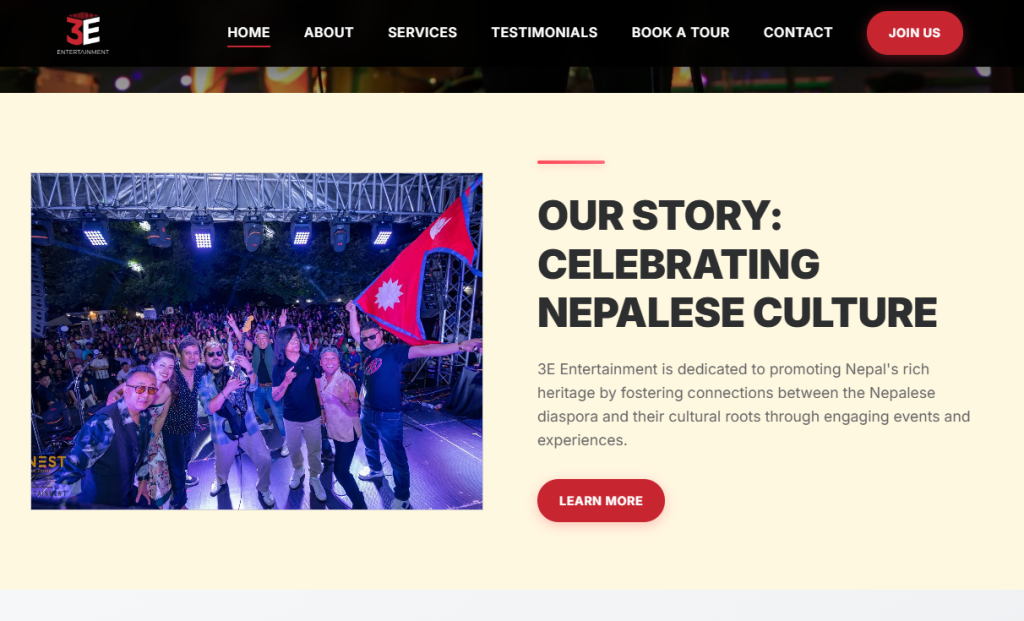
Task: Click the red accent line above heading
Action: [x=571, y=162]
